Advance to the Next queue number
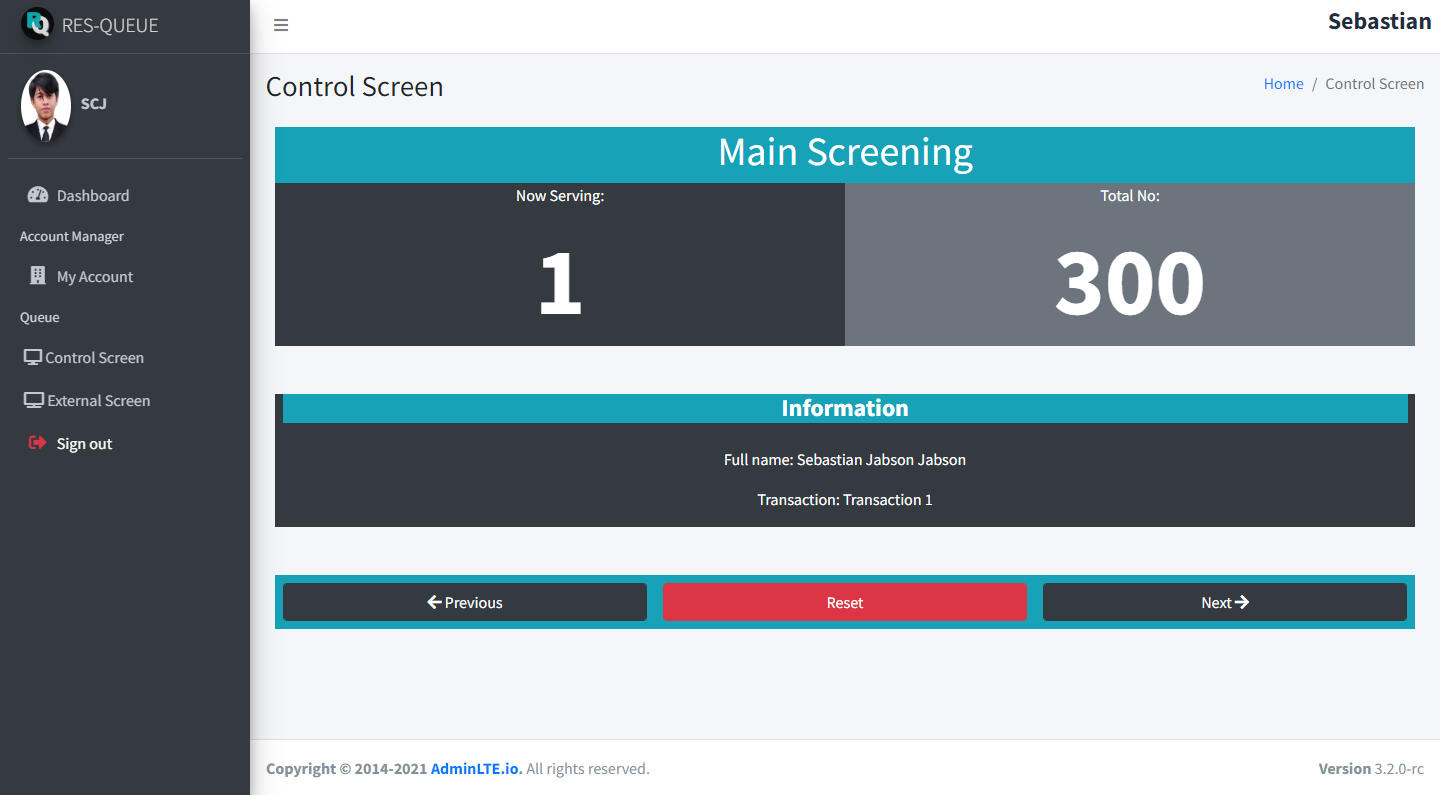 coord(1225,602)
